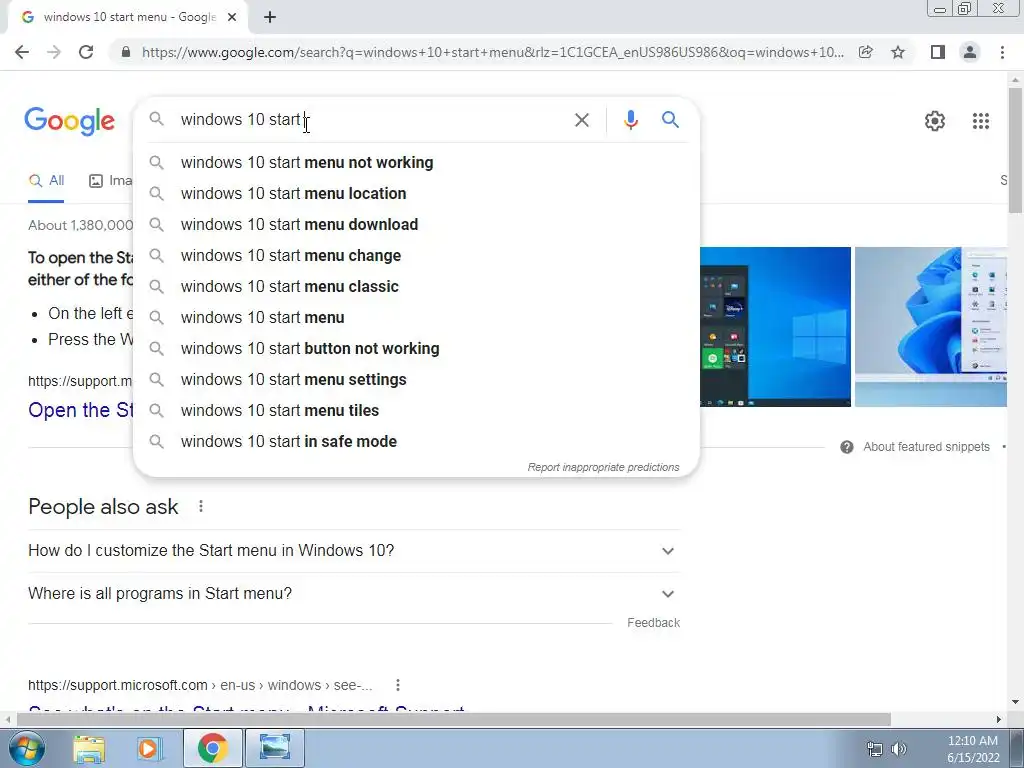This screenshot has height=768, width=1024.
Task: Click the horizontal scrollbar thumb
Action: pos(453,719)
